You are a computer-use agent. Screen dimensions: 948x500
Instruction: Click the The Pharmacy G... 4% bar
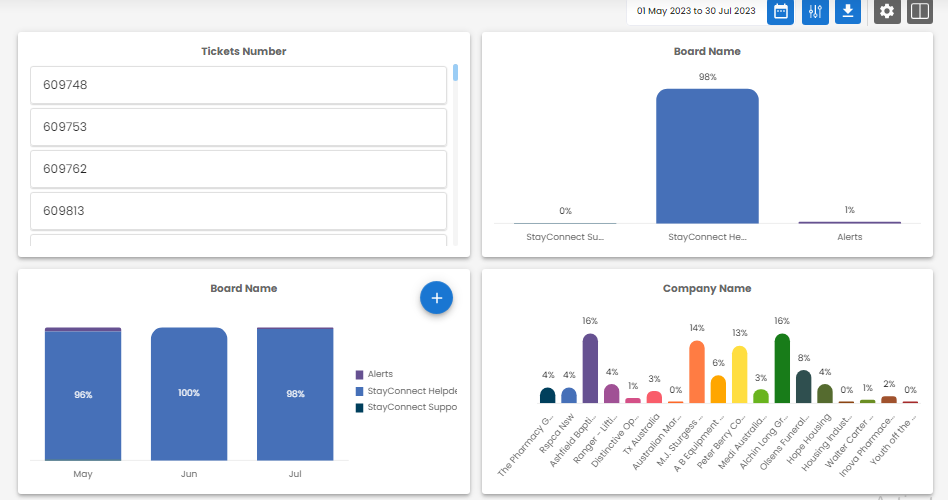click(548, 395)
